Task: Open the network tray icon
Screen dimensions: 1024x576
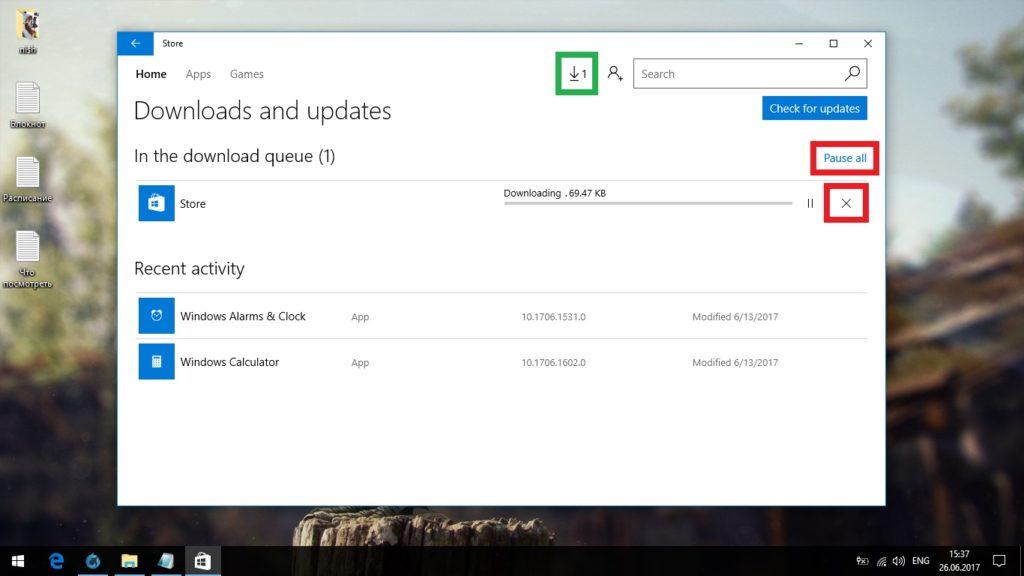Action: click(882, 561)
